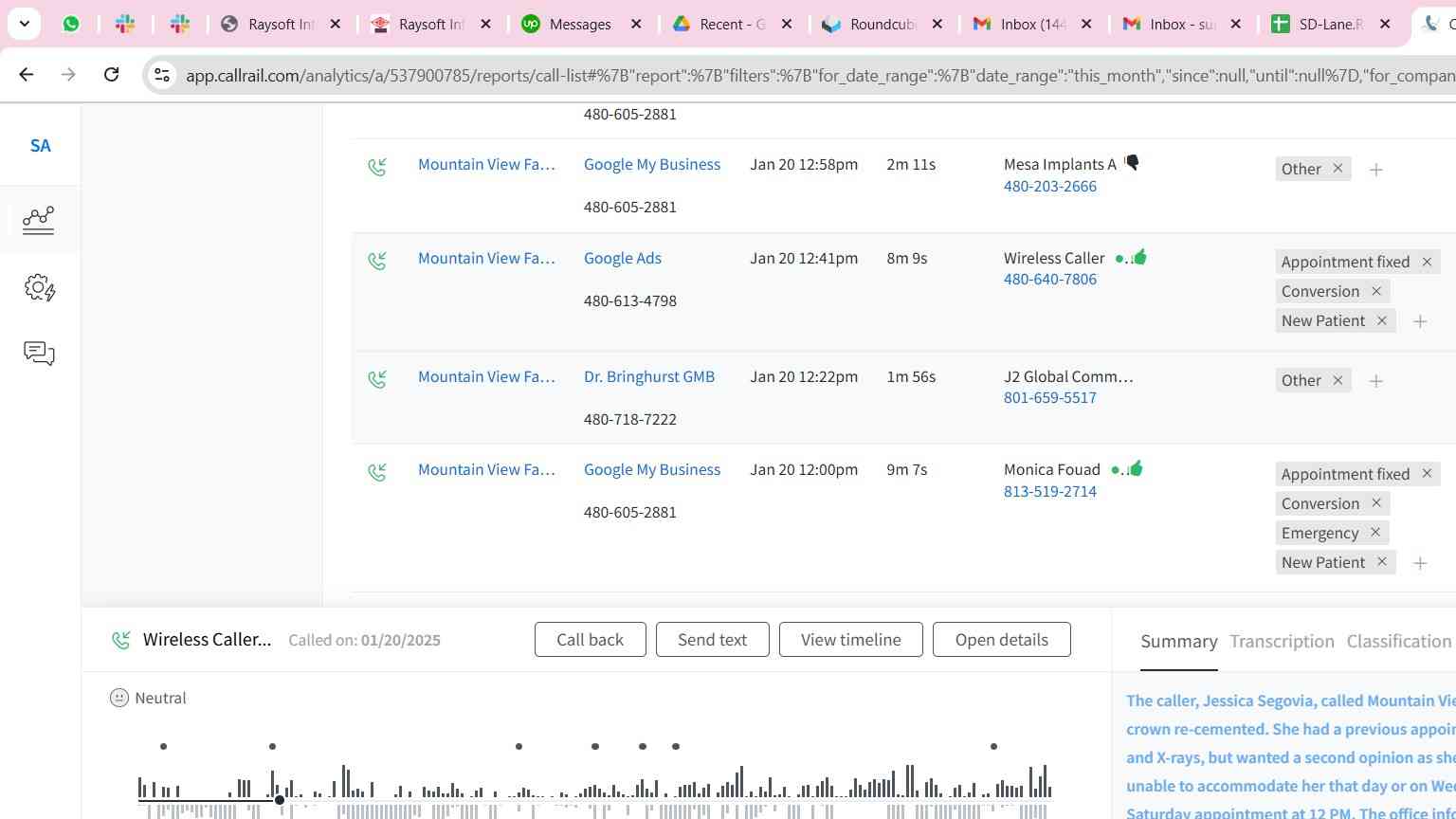Viewport: 1456px width, 819px height.
Task: Select the Transcription tab
Action: pos(1282,642)
